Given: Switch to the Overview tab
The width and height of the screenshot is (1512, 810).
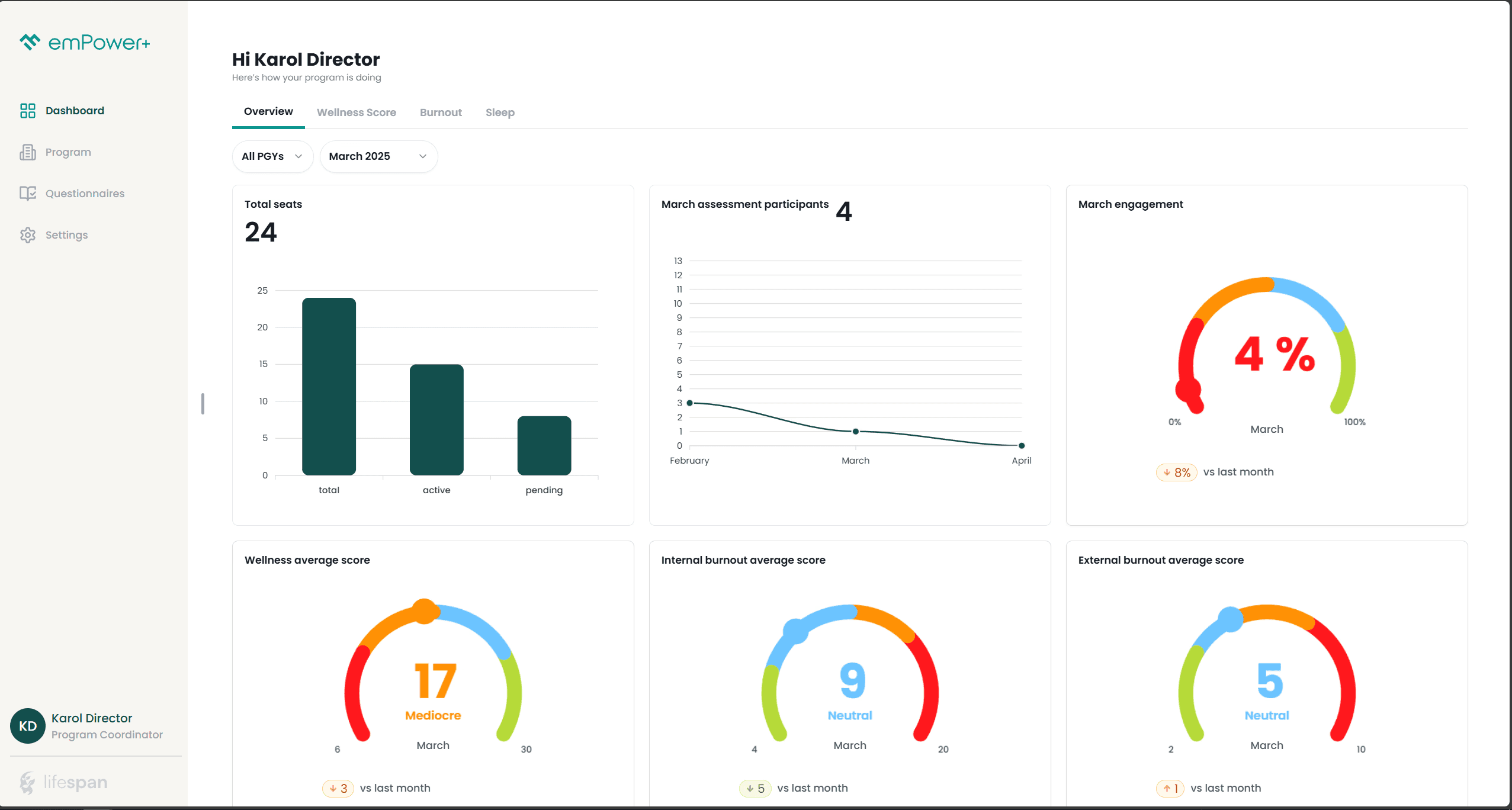Looking at the screenshot, I should (x=268, y=111).
